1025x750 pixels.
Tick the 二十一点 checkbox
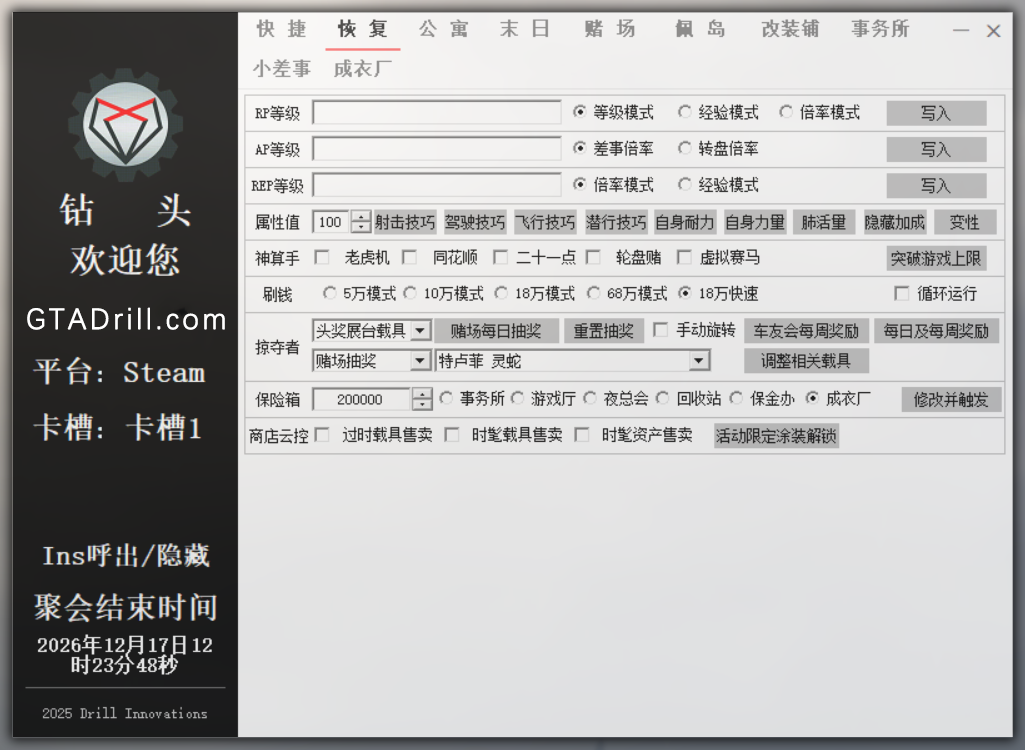501,258
